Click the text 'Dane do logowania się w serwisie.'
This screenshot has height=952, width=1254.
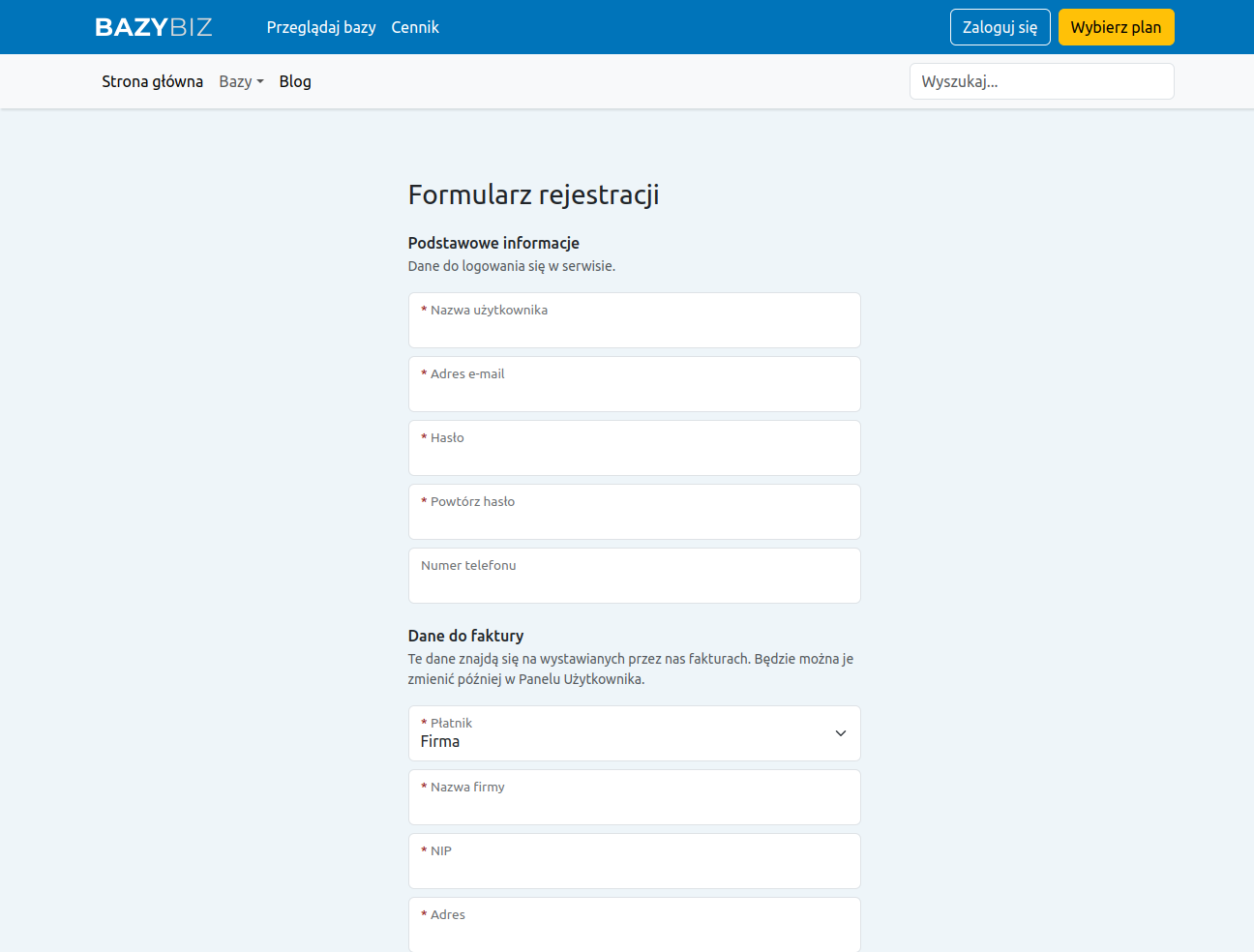(512, 266)
